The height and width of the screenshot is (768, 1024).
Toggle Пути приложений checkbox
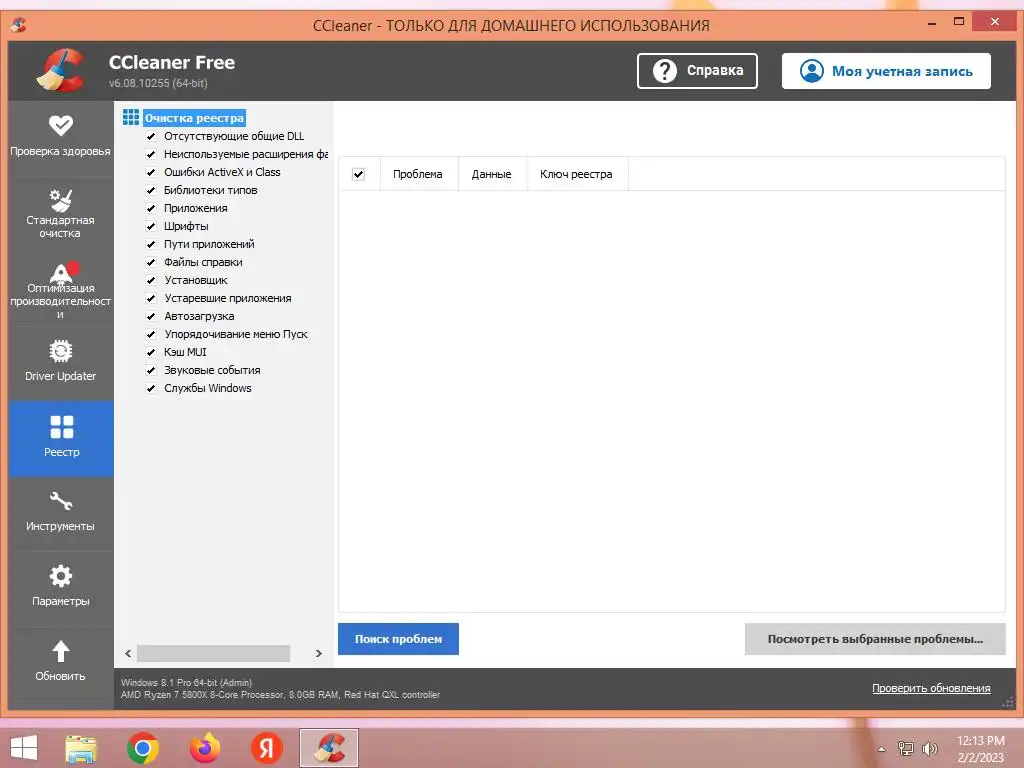(151, 244)
